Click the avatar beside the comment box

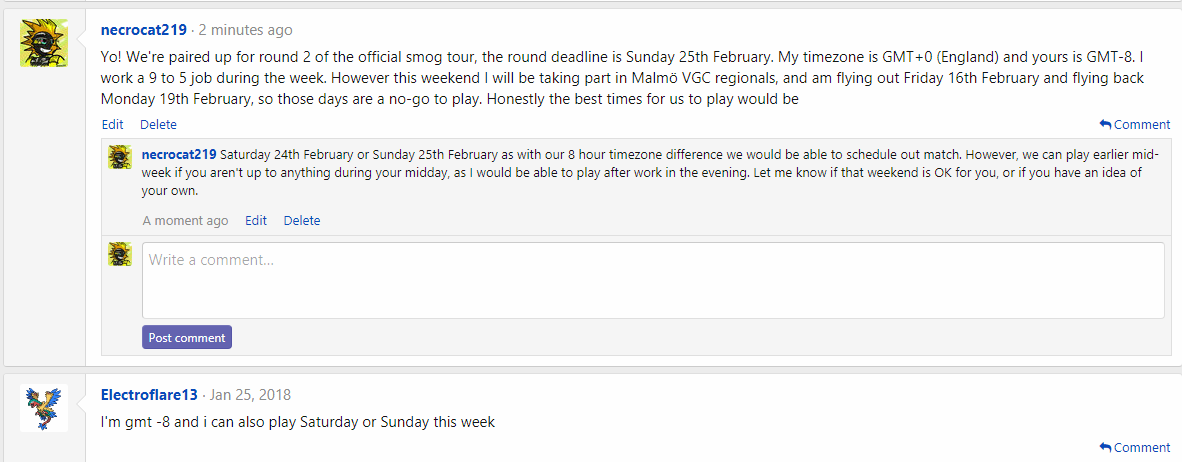(x=120, y=254)
